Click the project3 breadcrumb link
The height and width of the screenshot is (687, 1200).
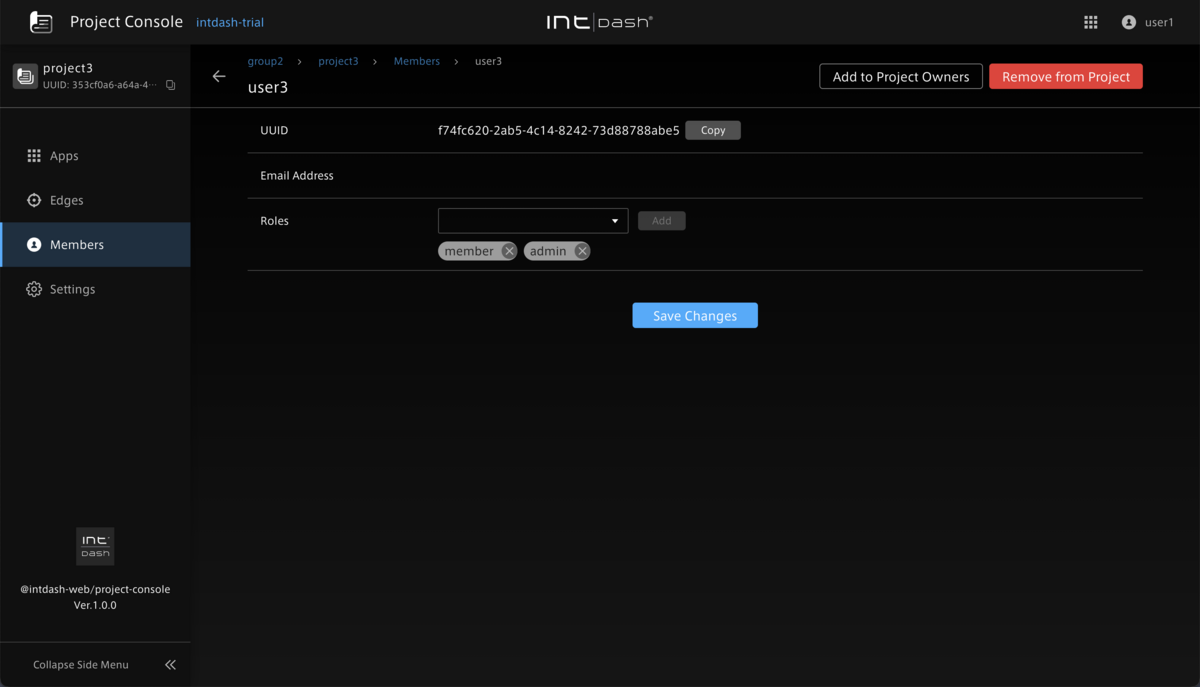tap(338, 61)
